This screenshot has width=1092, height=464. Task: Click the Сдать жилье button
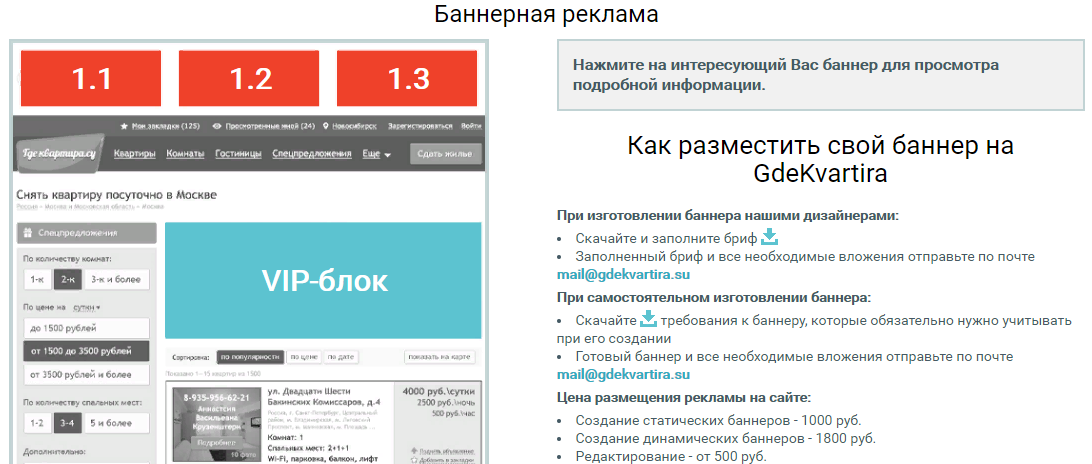point(445,154)
